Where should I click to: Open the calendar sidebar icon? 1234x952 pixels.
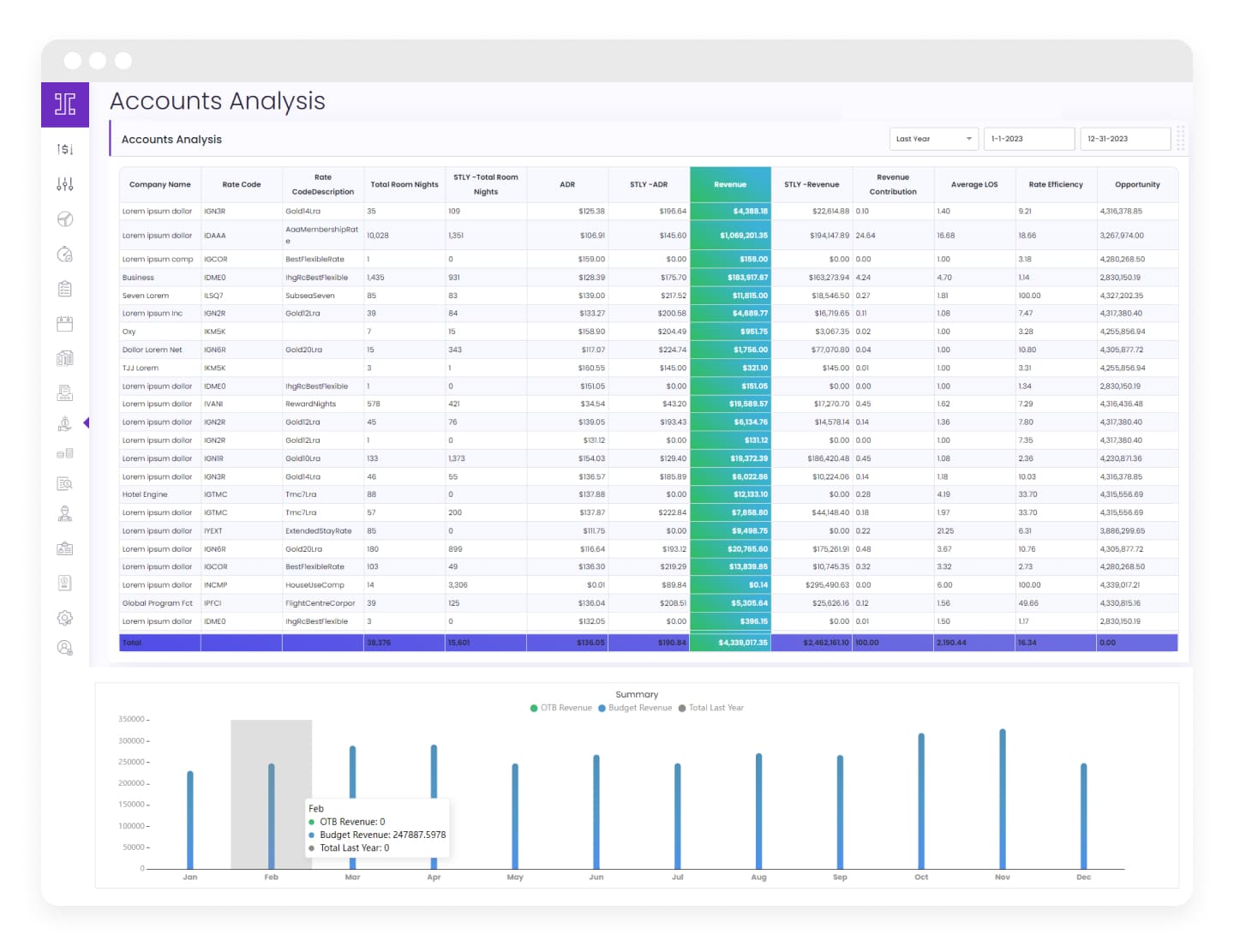[65, 324]
